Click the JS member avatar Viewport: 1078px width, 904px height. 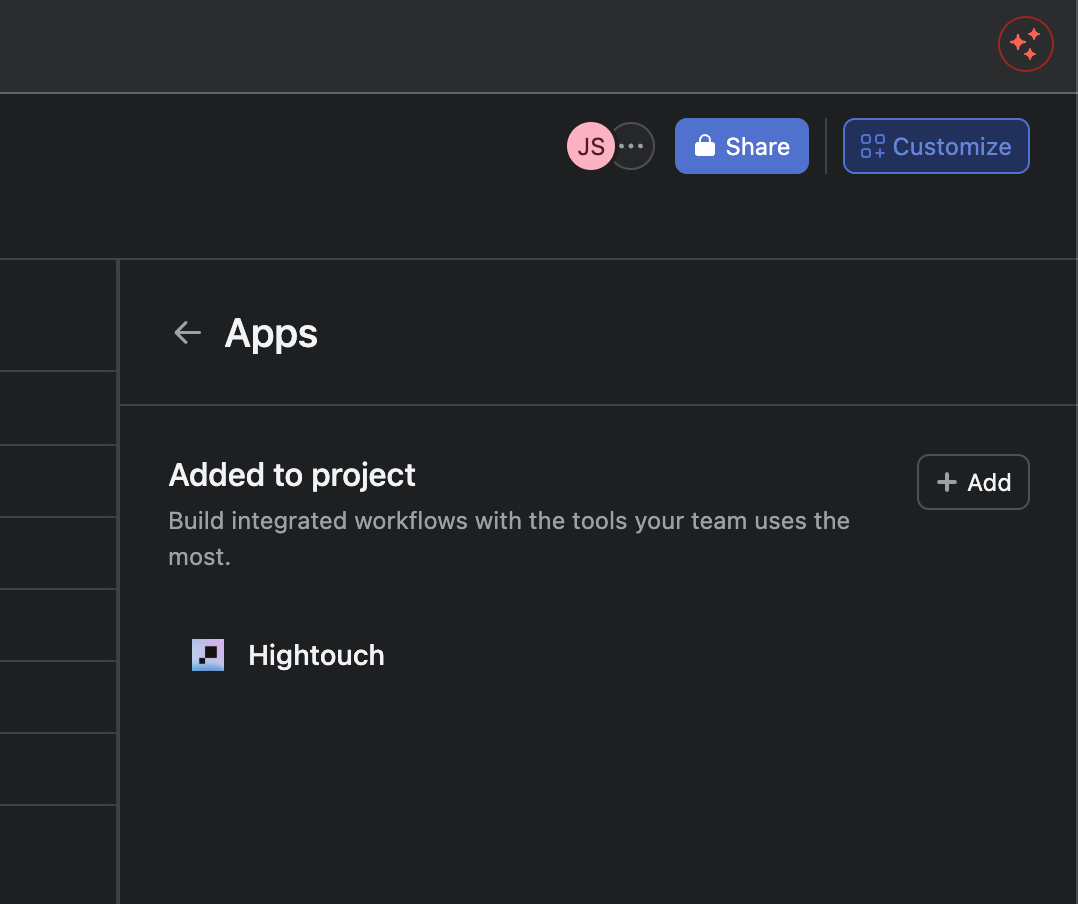pyautogui.click(x=591, y=146)
